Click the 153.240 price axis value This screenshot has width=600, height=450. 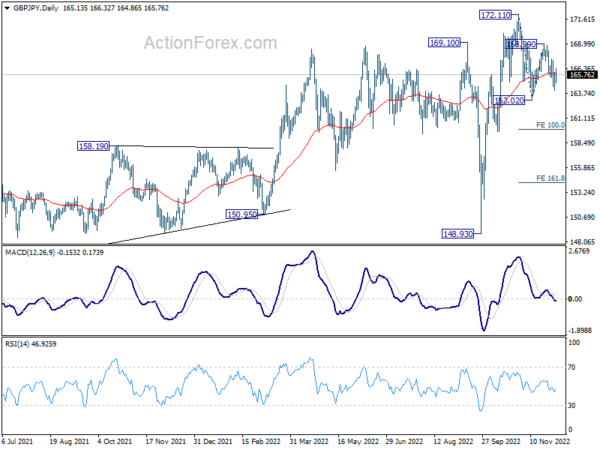tap(582, 192)
